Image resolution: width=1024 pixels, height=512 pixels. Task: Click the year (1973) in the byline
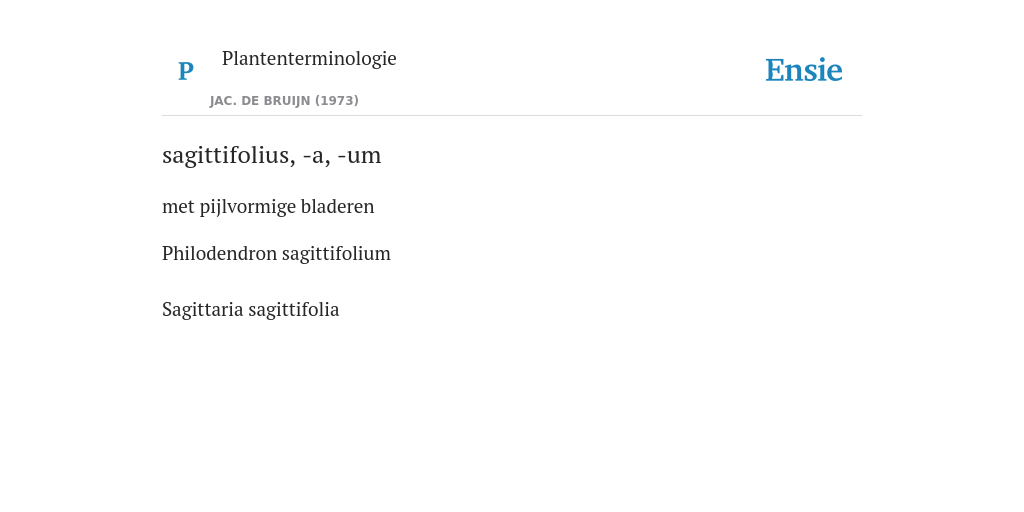pos(337,101)
